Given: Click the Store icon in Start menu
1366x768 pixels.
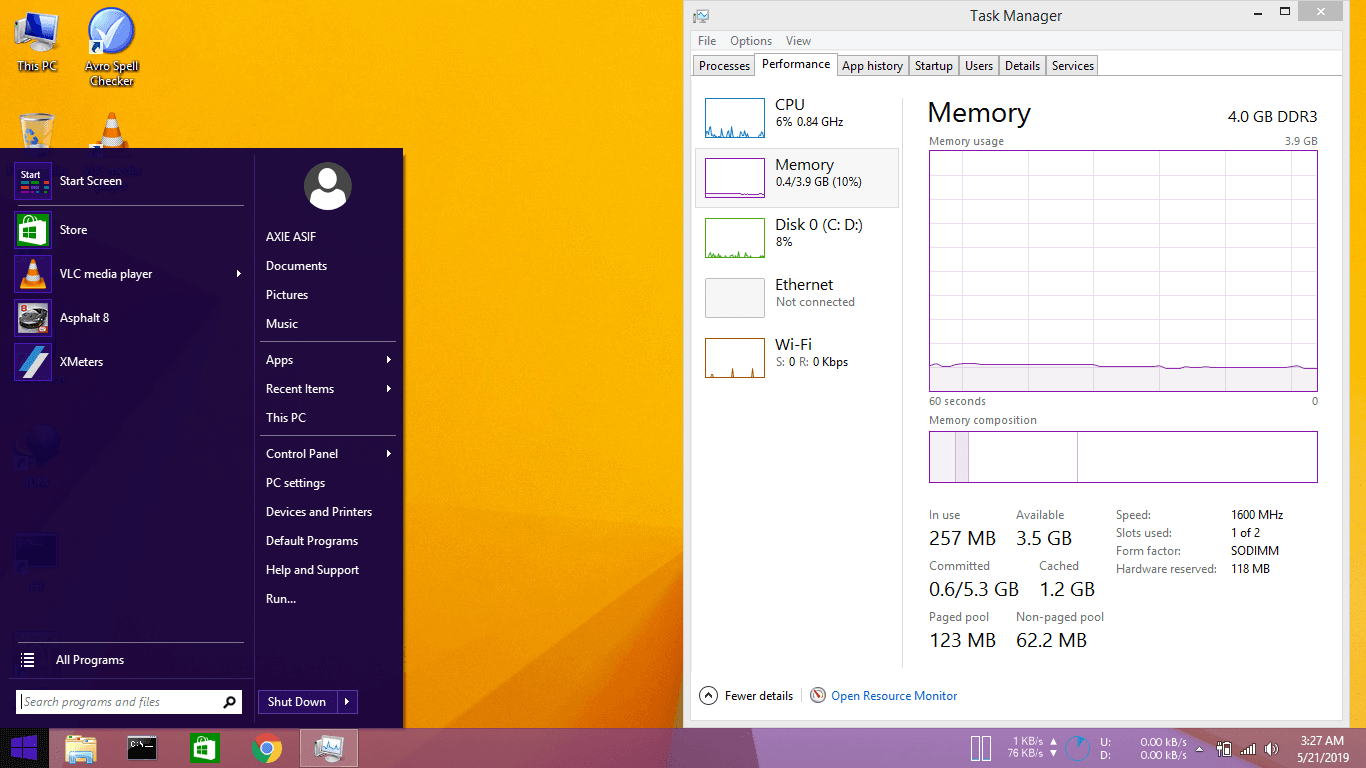Looking at the screenshot, I should pos(33,230).
